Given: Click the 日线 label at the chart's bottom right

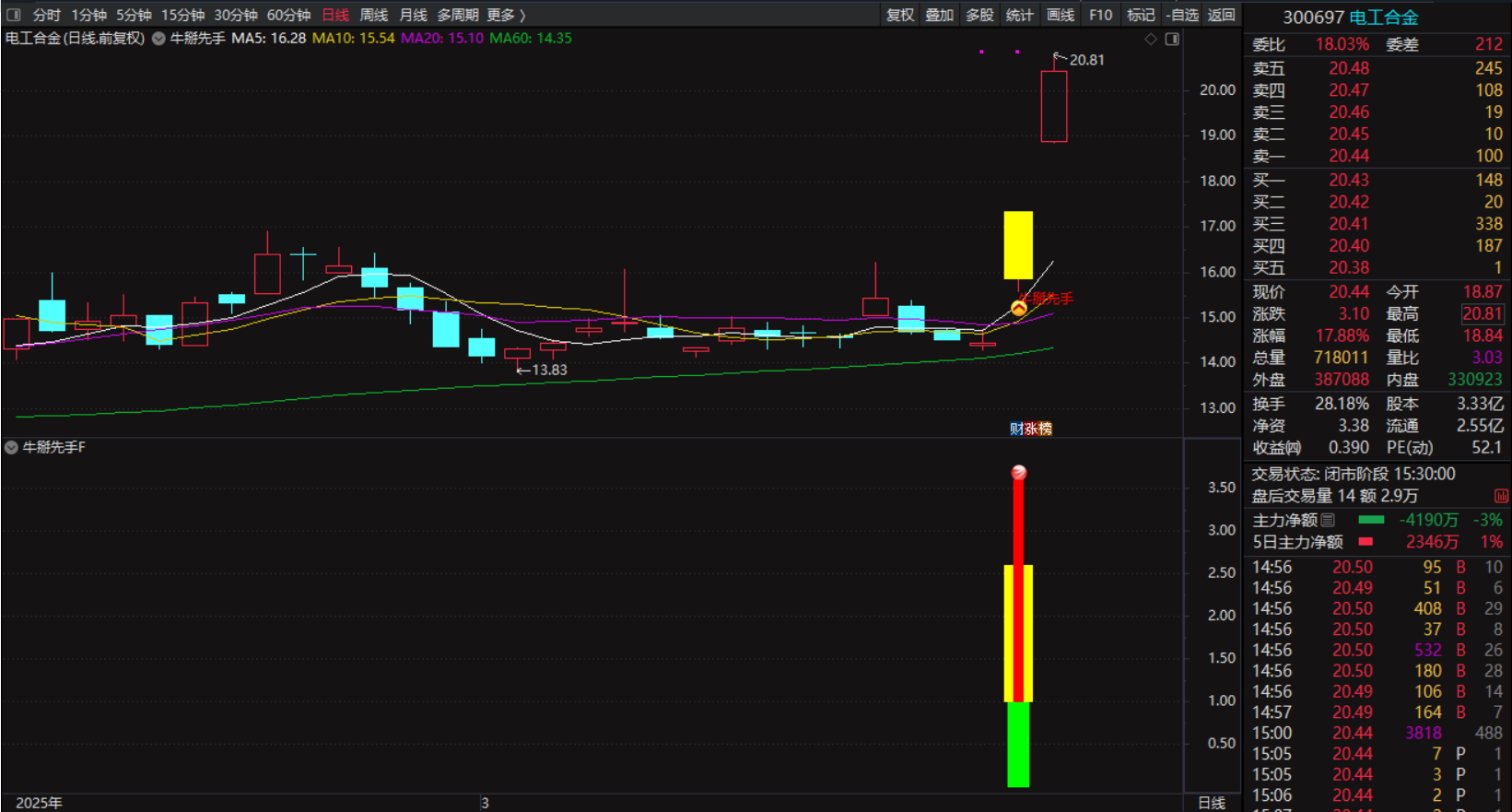Looking at the screenshot, I should point(1211,803).
